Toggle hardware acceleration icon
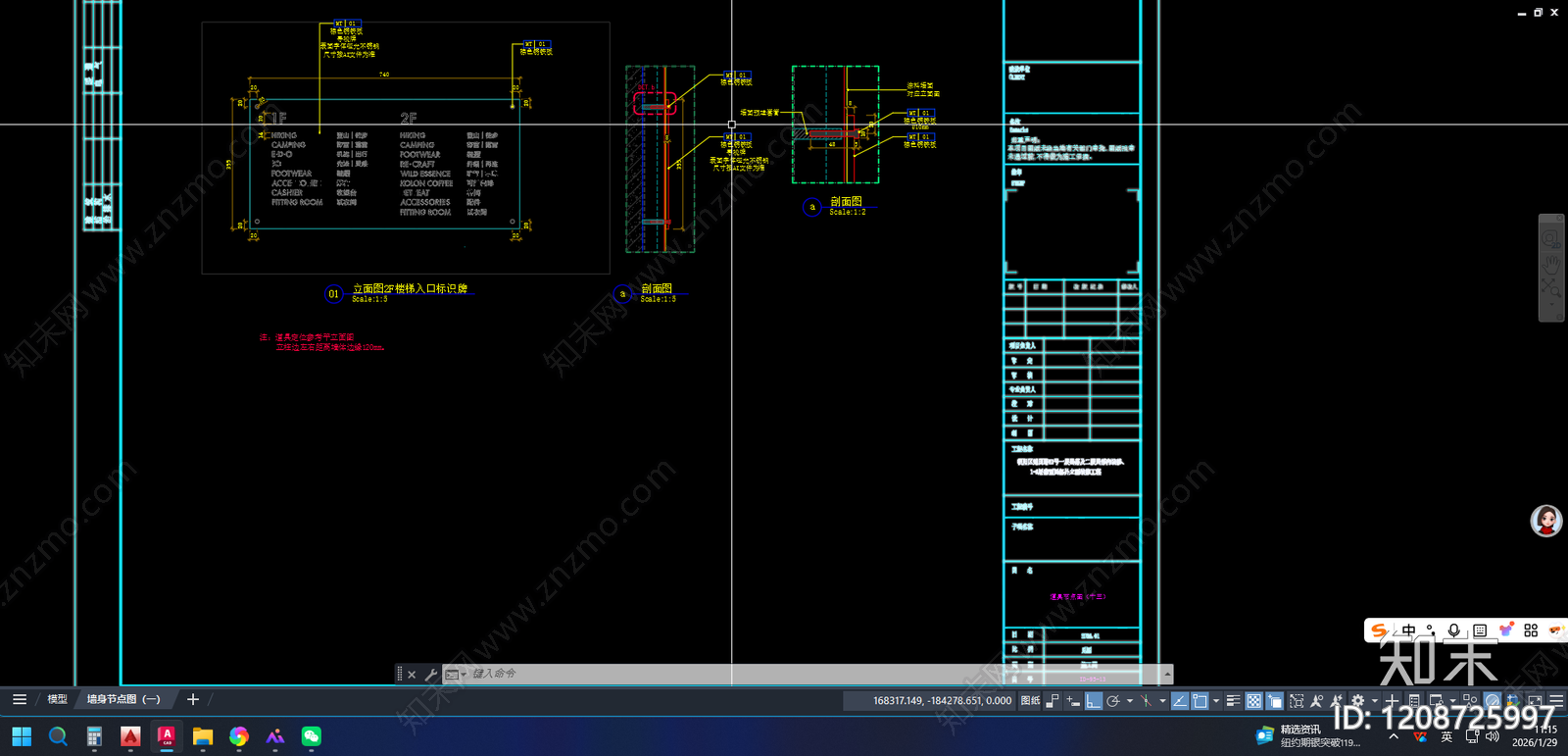 click(1492, 700)
